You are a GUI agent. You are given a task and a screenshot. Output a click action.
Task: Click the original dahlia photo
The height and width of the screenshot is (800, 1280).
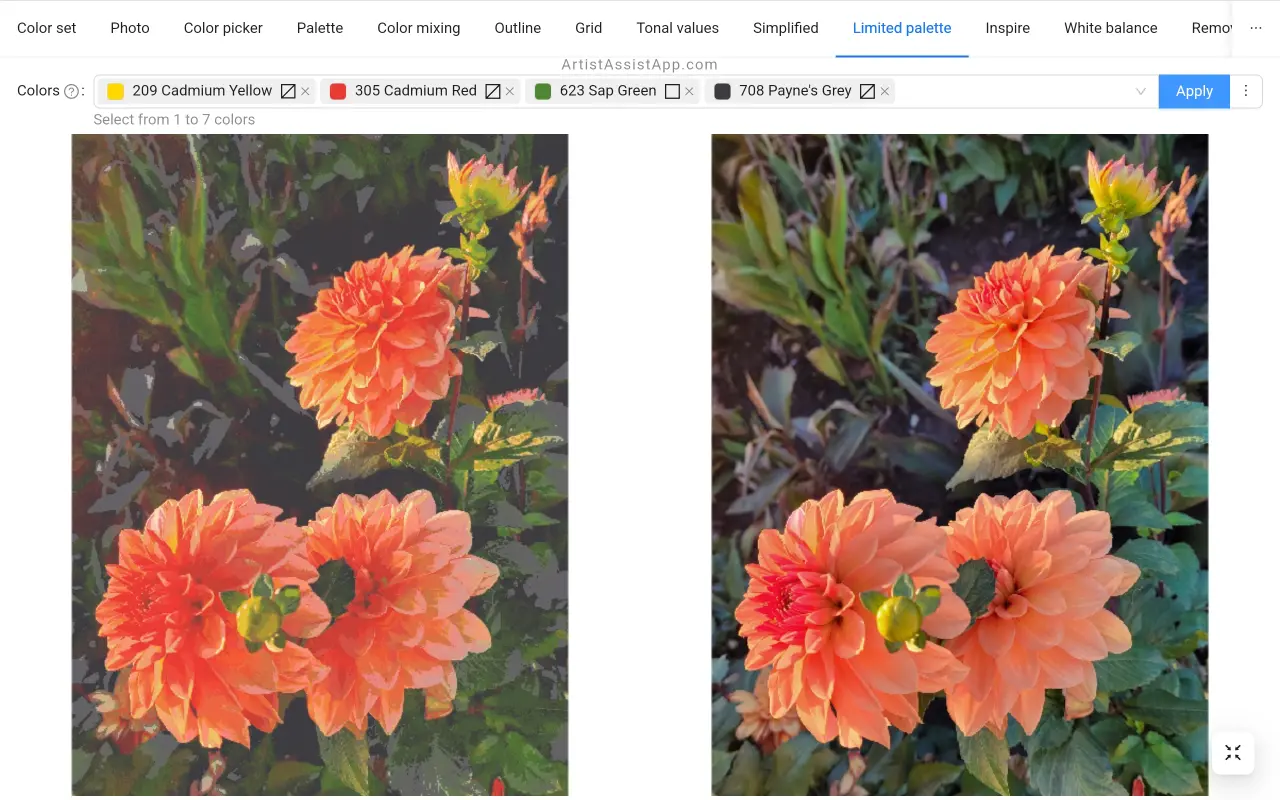960,465
